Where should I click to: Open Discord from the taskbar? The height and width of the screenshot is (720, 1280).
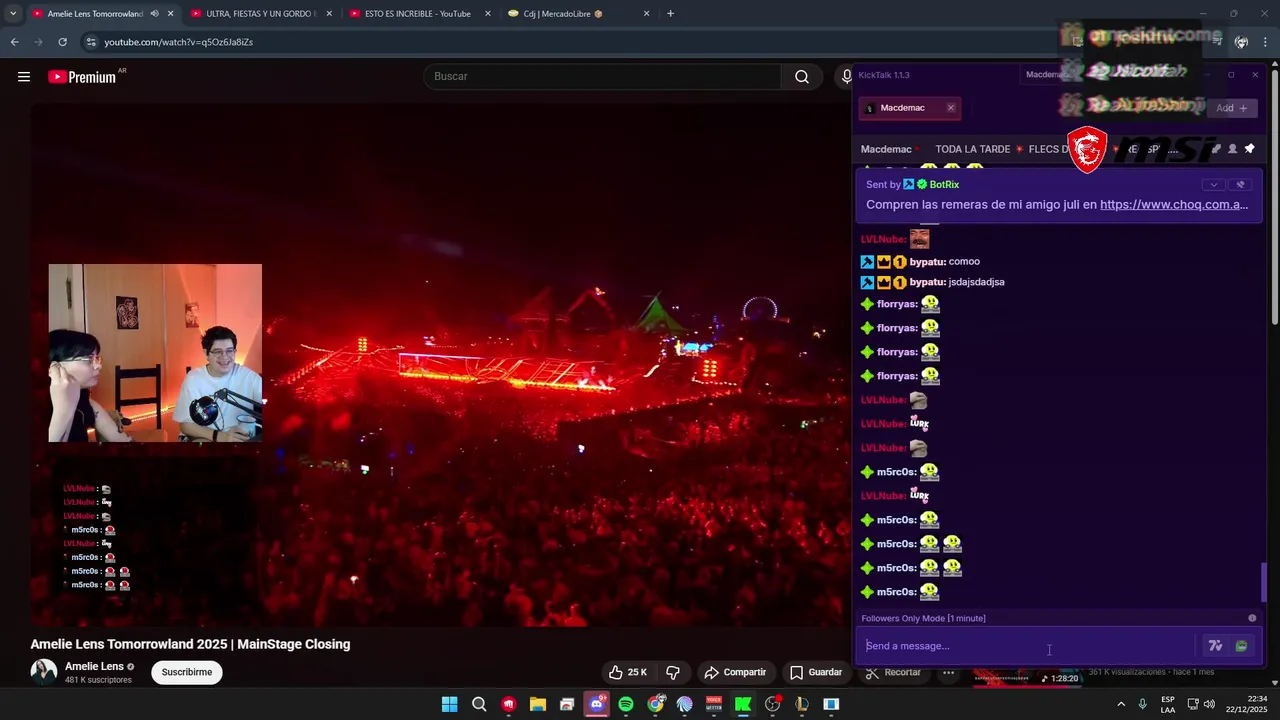pyautogui.click(x=596, y=704)
